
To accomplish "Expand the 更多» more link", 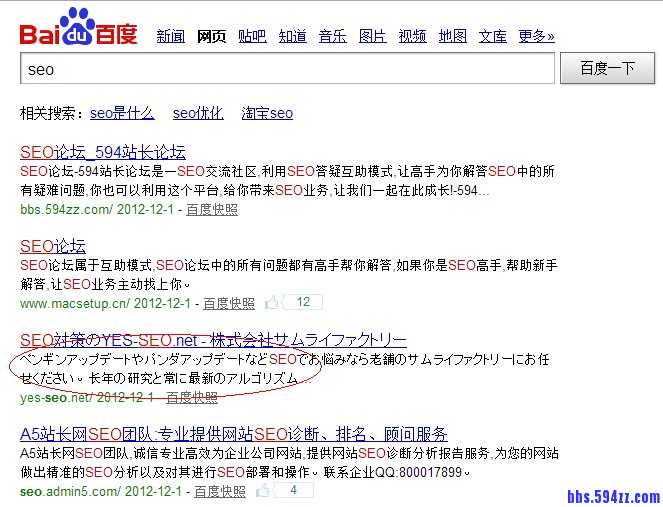I will click(537, 36).
